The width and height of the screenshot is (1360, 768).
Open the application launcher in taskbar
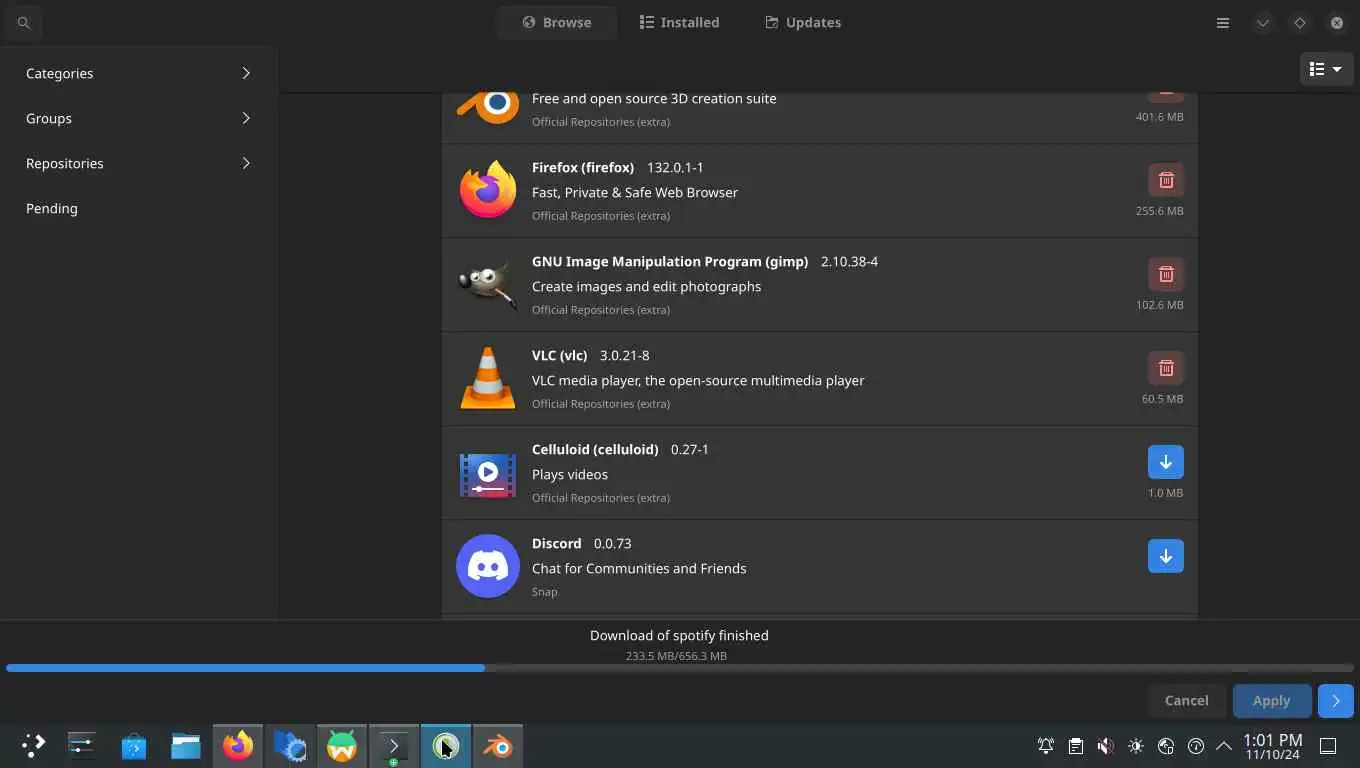click(33, 745)
